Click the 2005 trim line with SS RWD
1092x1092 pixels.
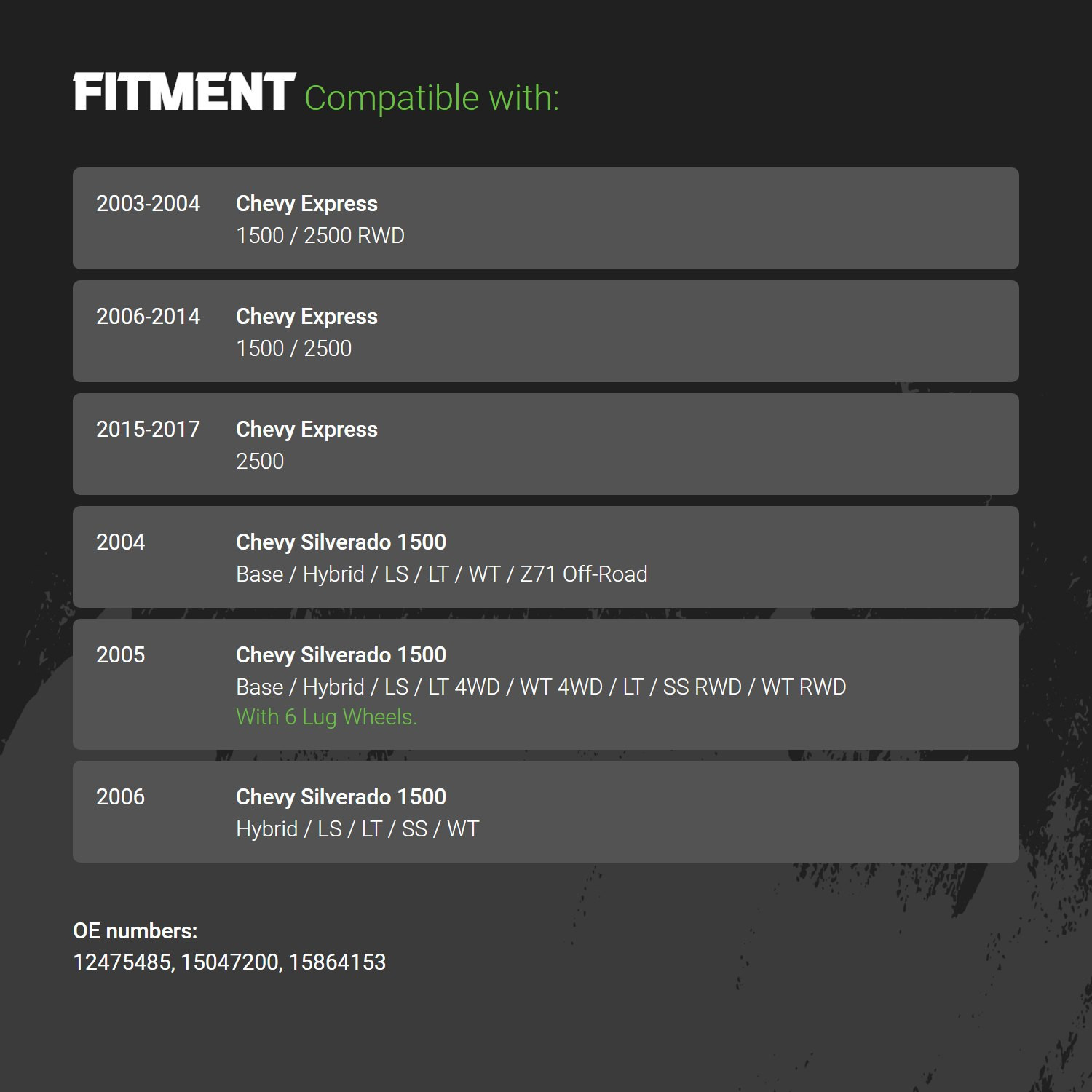(x=541, y=687)
